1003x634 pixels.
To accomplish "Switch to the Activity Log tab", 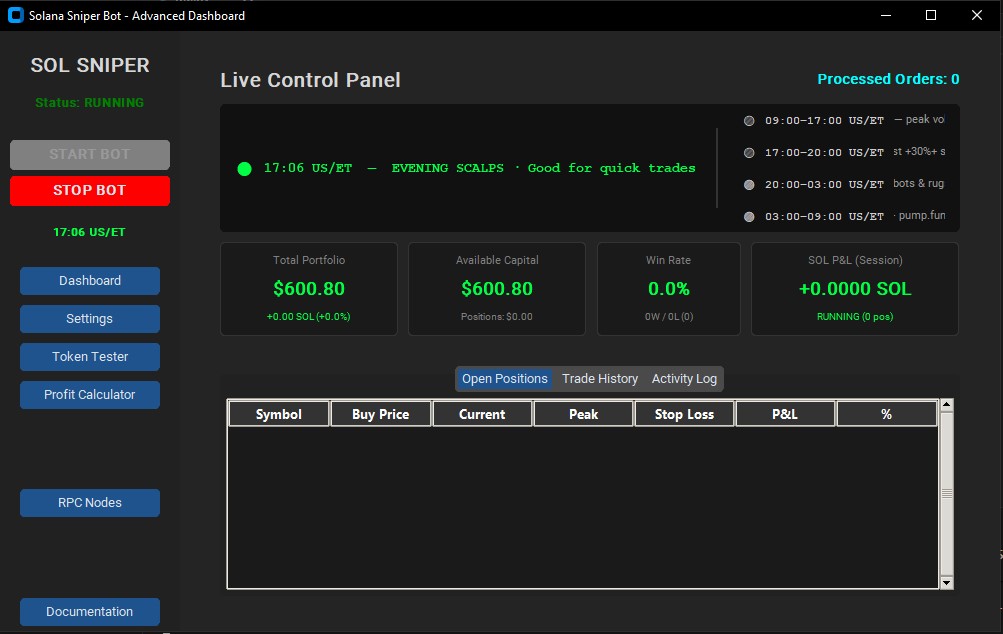I will coord(684,378).
